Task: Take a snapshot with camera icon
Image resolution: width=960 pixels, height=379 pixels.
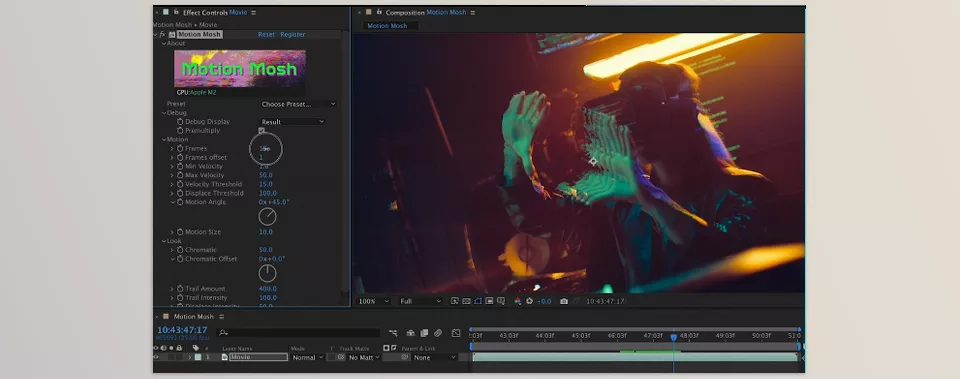Action: 564,301
